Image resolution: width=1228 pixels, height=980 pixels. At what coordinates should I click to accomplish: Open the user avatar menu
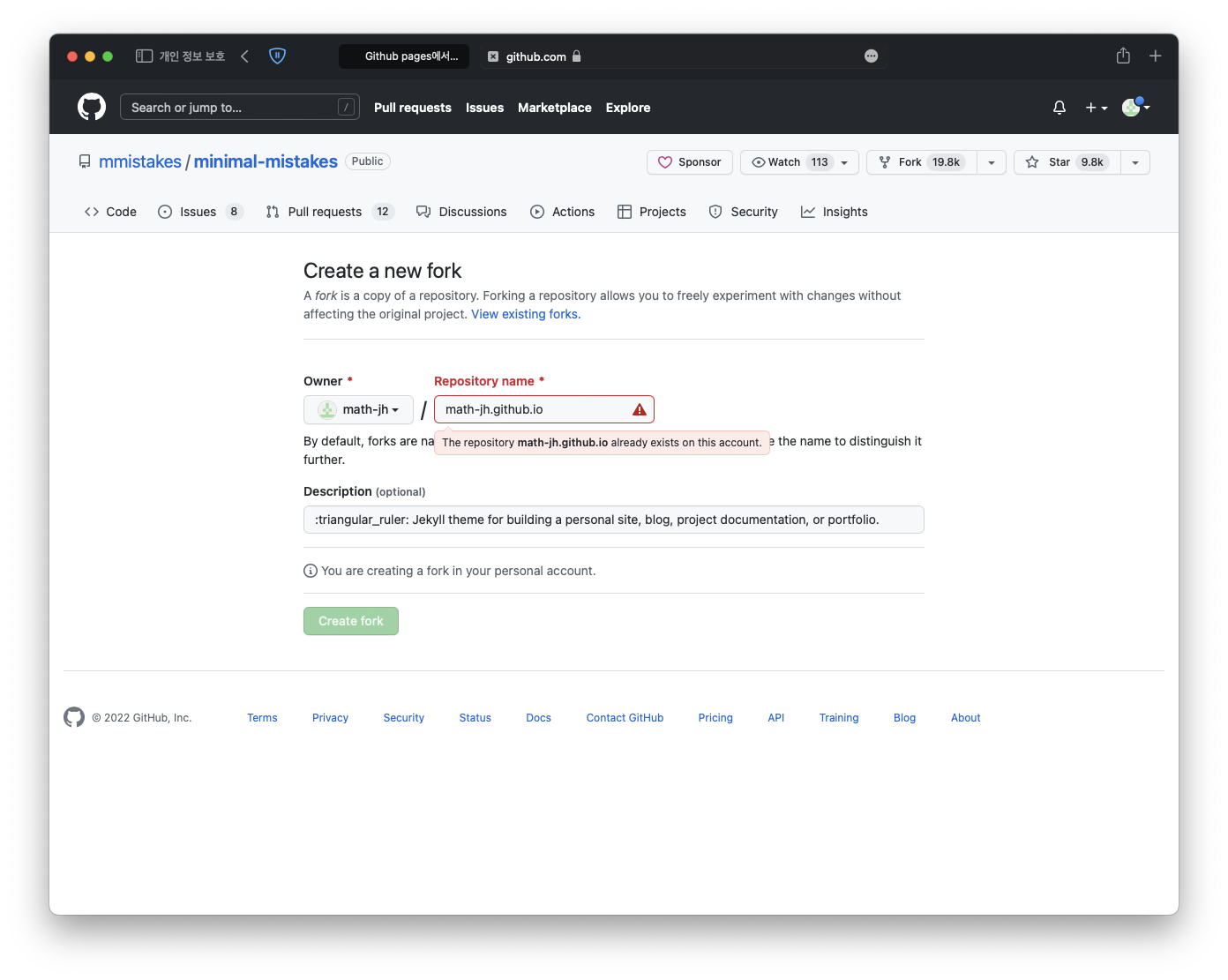tap(1134, 108)
